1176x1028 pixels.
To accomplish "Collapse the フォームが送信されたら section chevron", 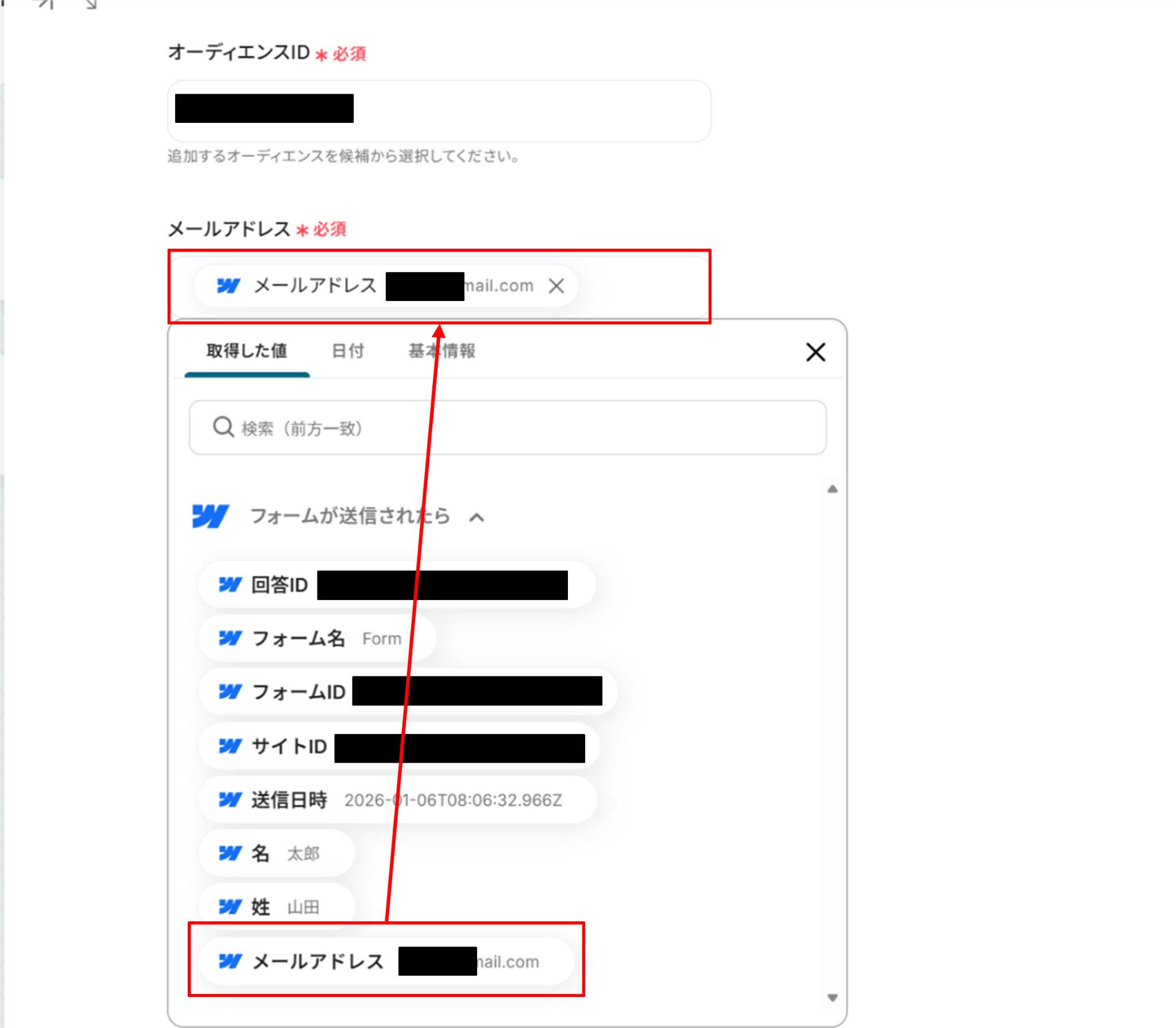I will coord(476,517).
